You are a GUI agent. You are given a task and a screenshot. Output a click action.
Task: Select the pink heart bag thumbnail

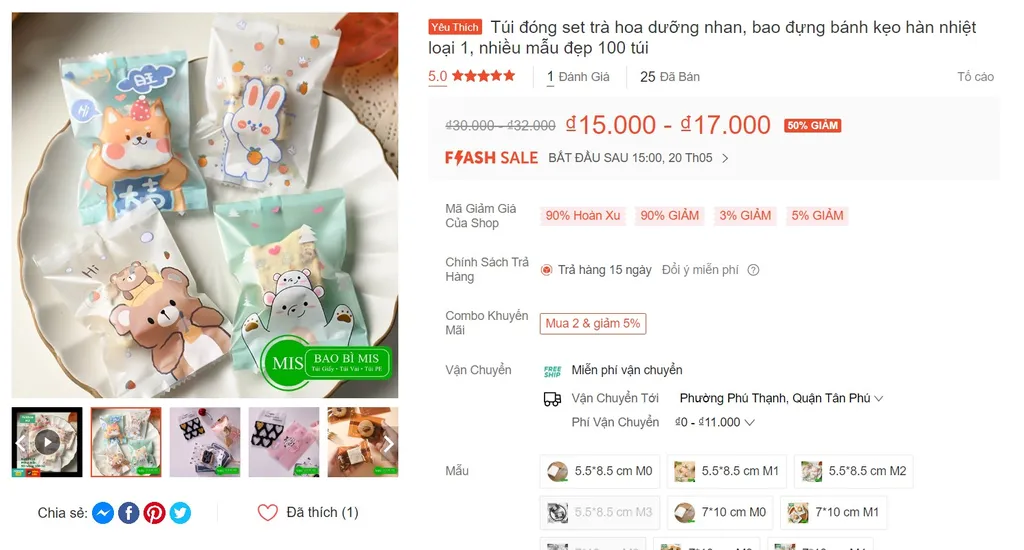click(x=283, y=441)
